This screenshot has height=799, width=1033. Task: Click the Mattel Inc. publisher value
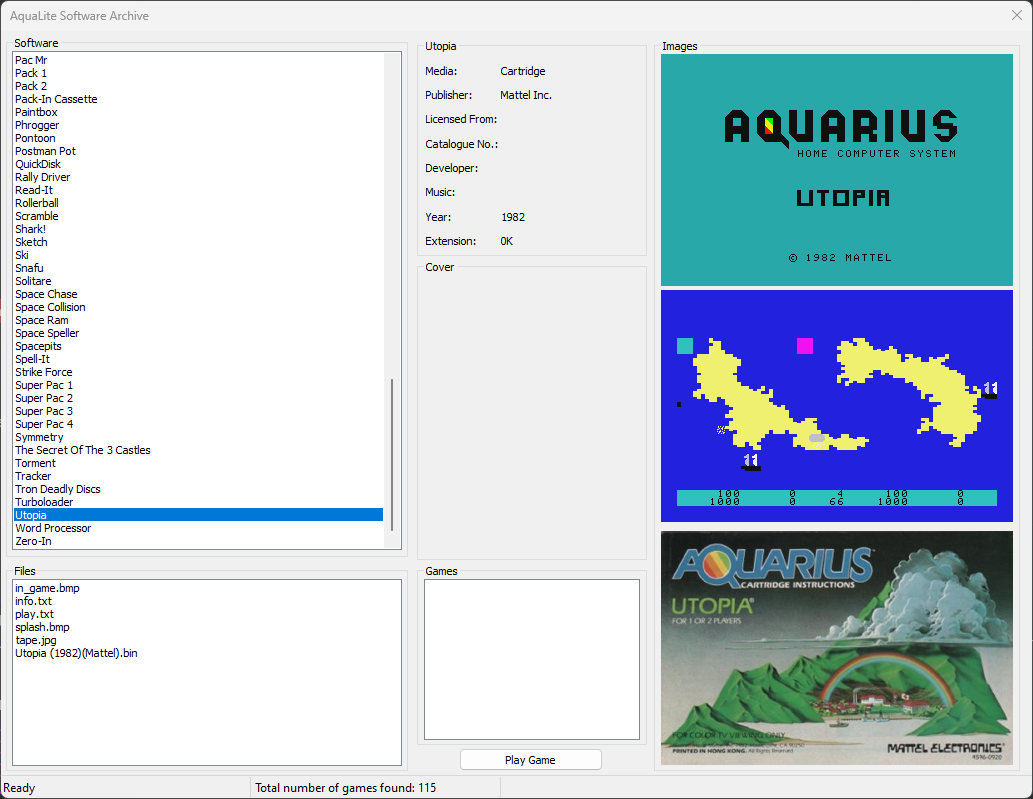[x=526, y=95]
